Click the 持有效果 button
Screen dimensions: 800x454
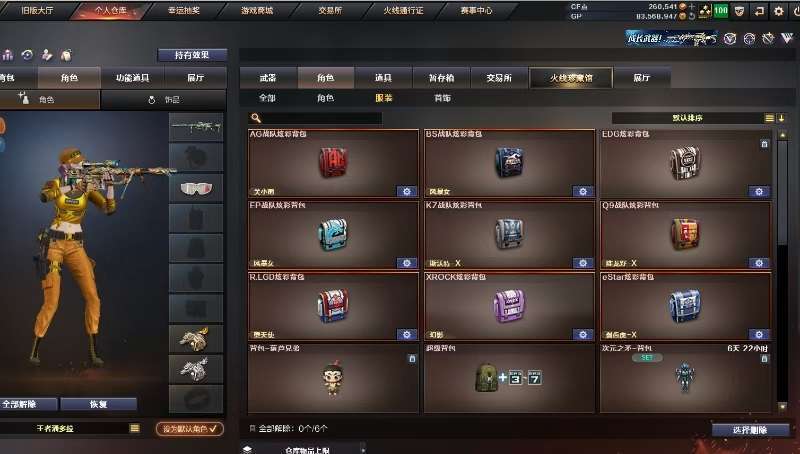pos(192,55)
